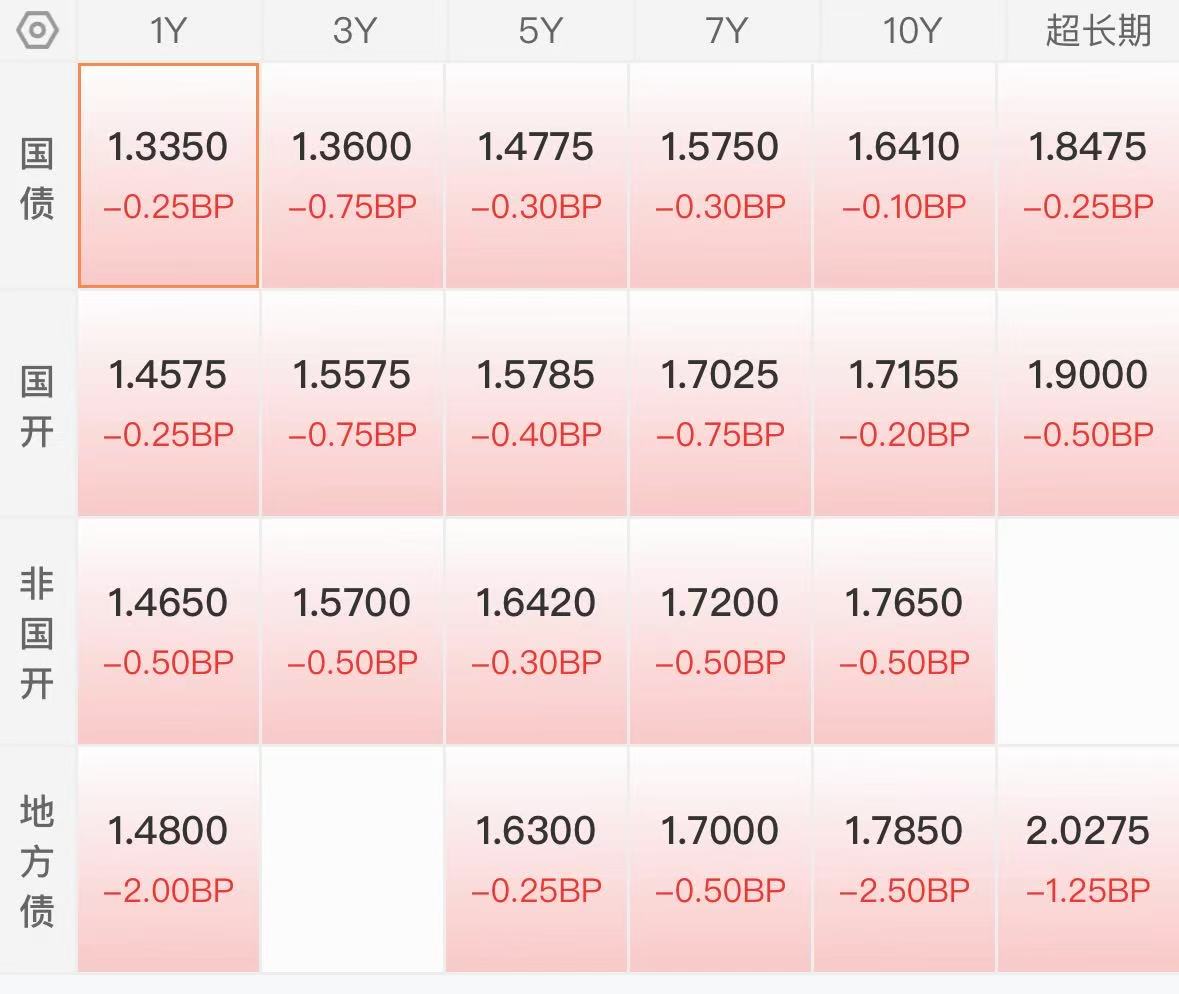Open the highlighted 国债 1Y cell 1.3350
The width and height of the screenshot is (1179, 994).
(168, 175)
